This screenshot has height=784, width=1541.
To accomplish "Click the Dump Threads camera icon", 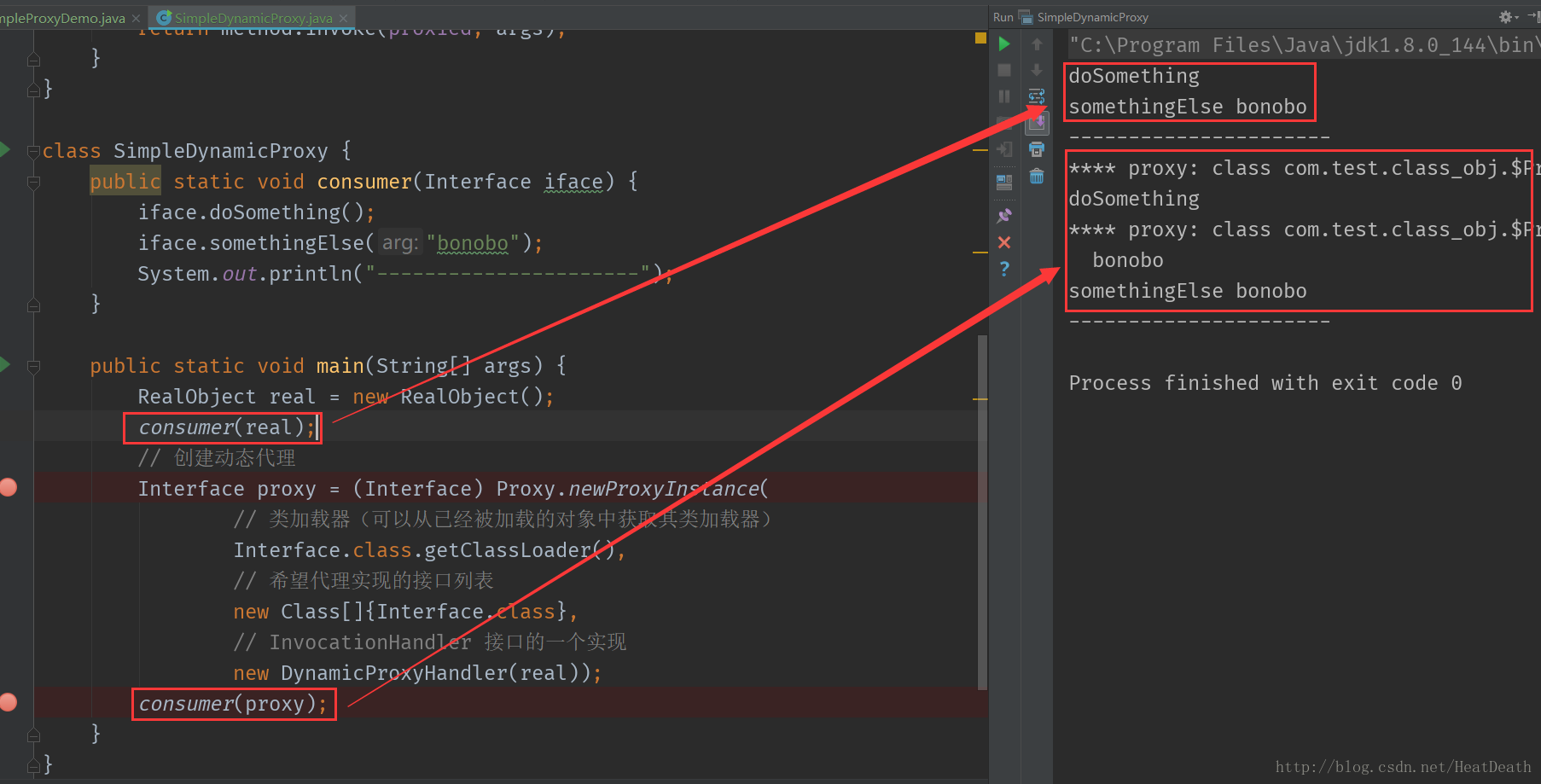I will 1004,123.
